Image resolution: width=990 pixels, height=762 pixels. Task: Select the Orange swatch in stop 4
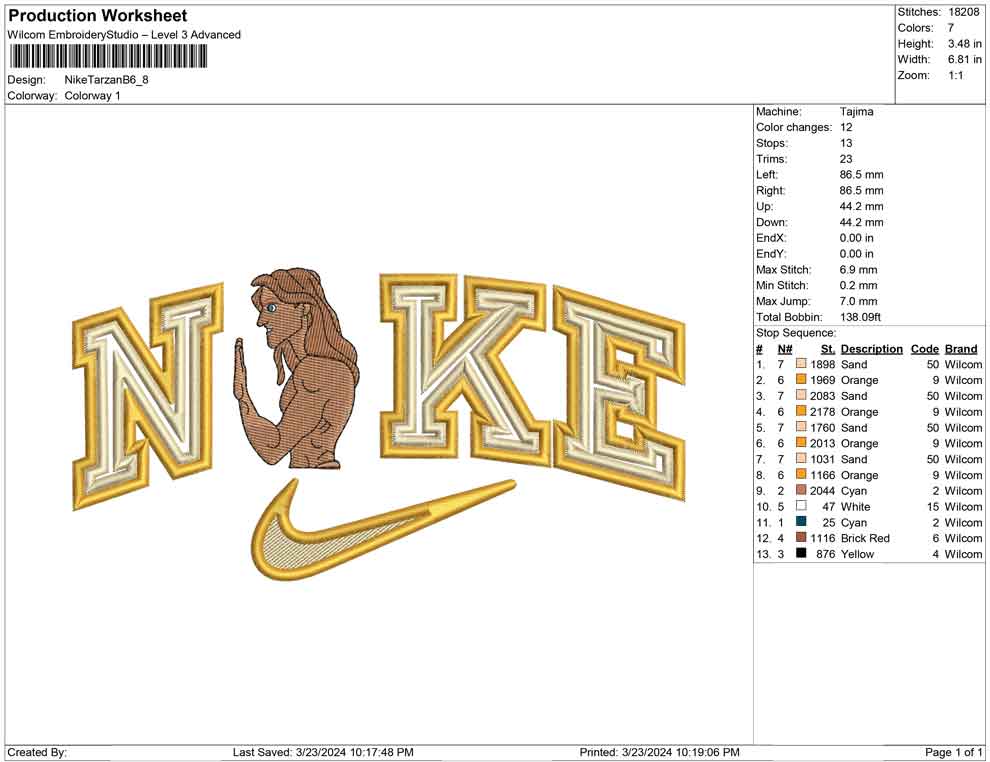[801, 411]
